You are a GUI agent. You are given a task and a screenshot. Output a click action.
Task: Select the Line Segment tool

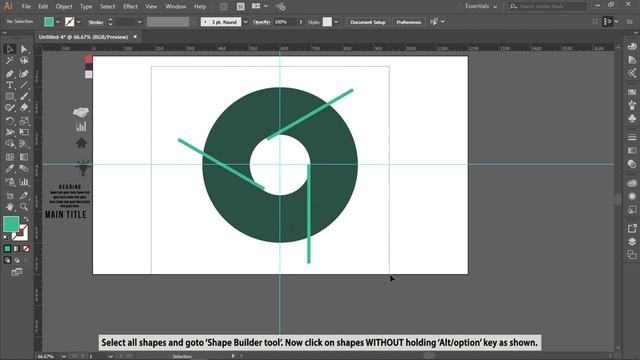pyautogui.click(x=24, y=85)
